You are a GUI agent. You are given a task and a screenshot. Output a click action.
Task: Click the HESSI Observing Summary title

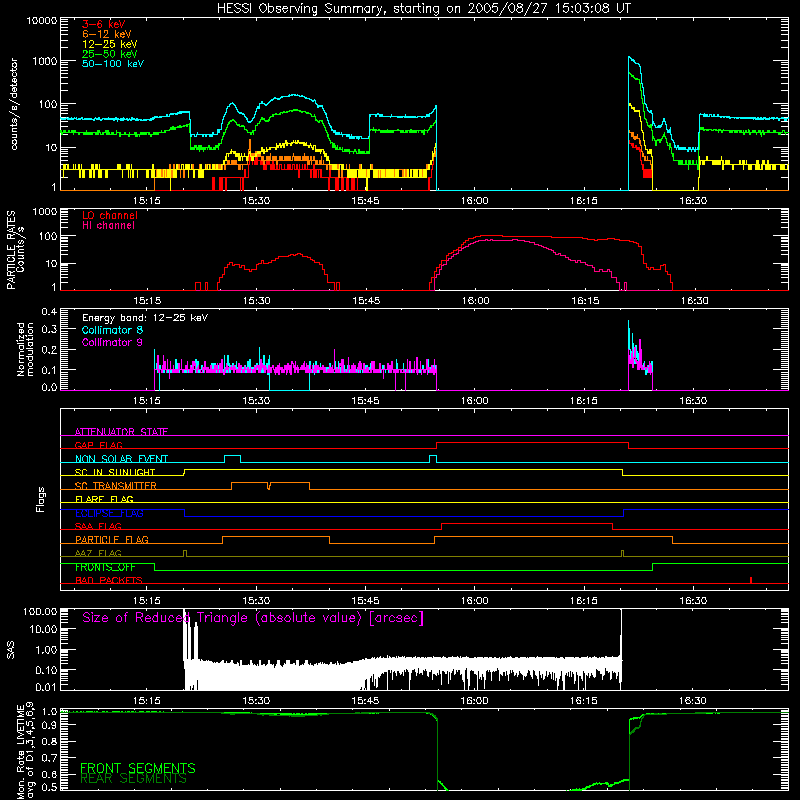pyautogui.click(x=423, y=9)
